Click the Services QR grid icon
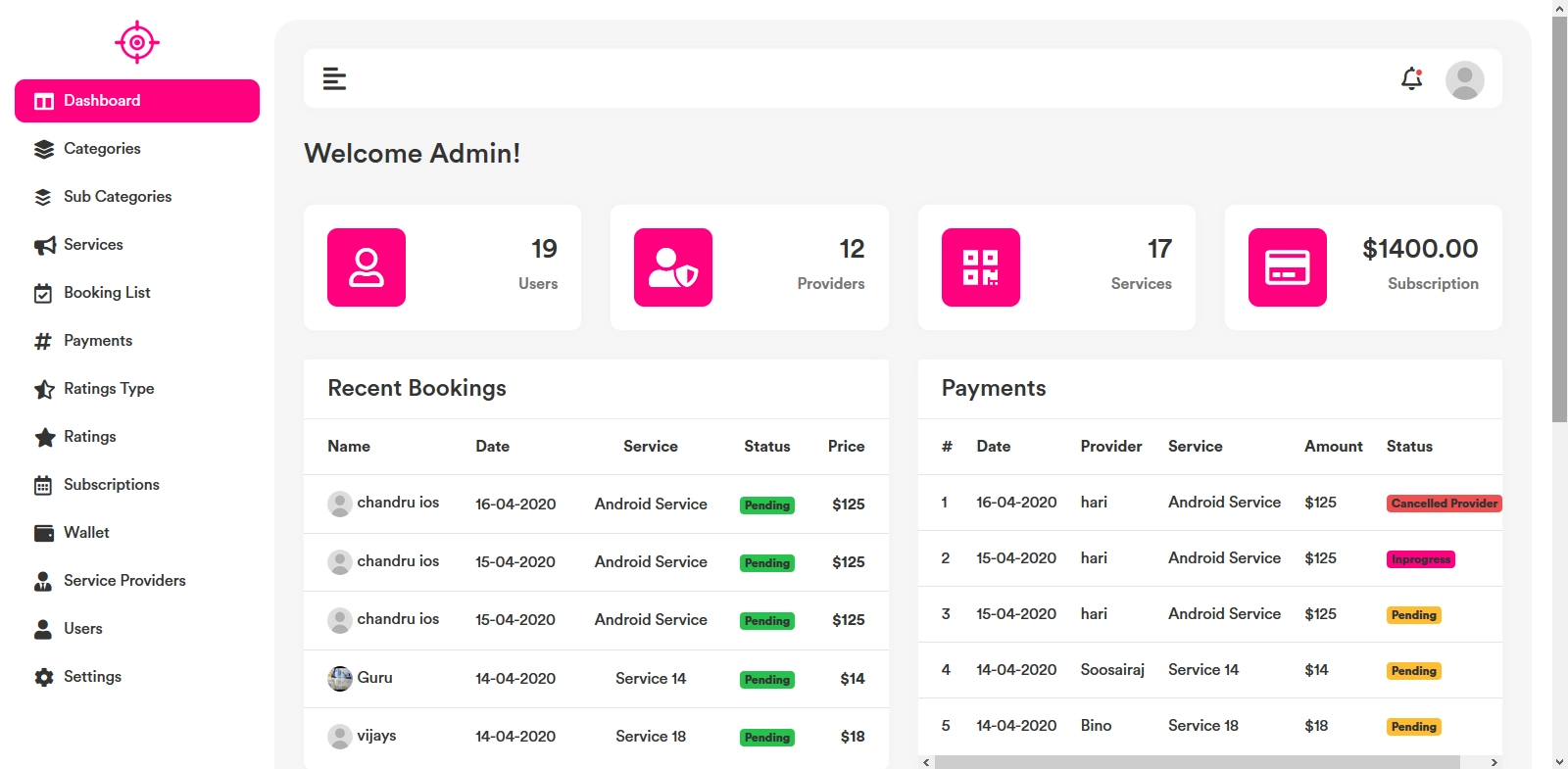The height and width of the screenshot is (769, 1568). (x=980, y=267)
